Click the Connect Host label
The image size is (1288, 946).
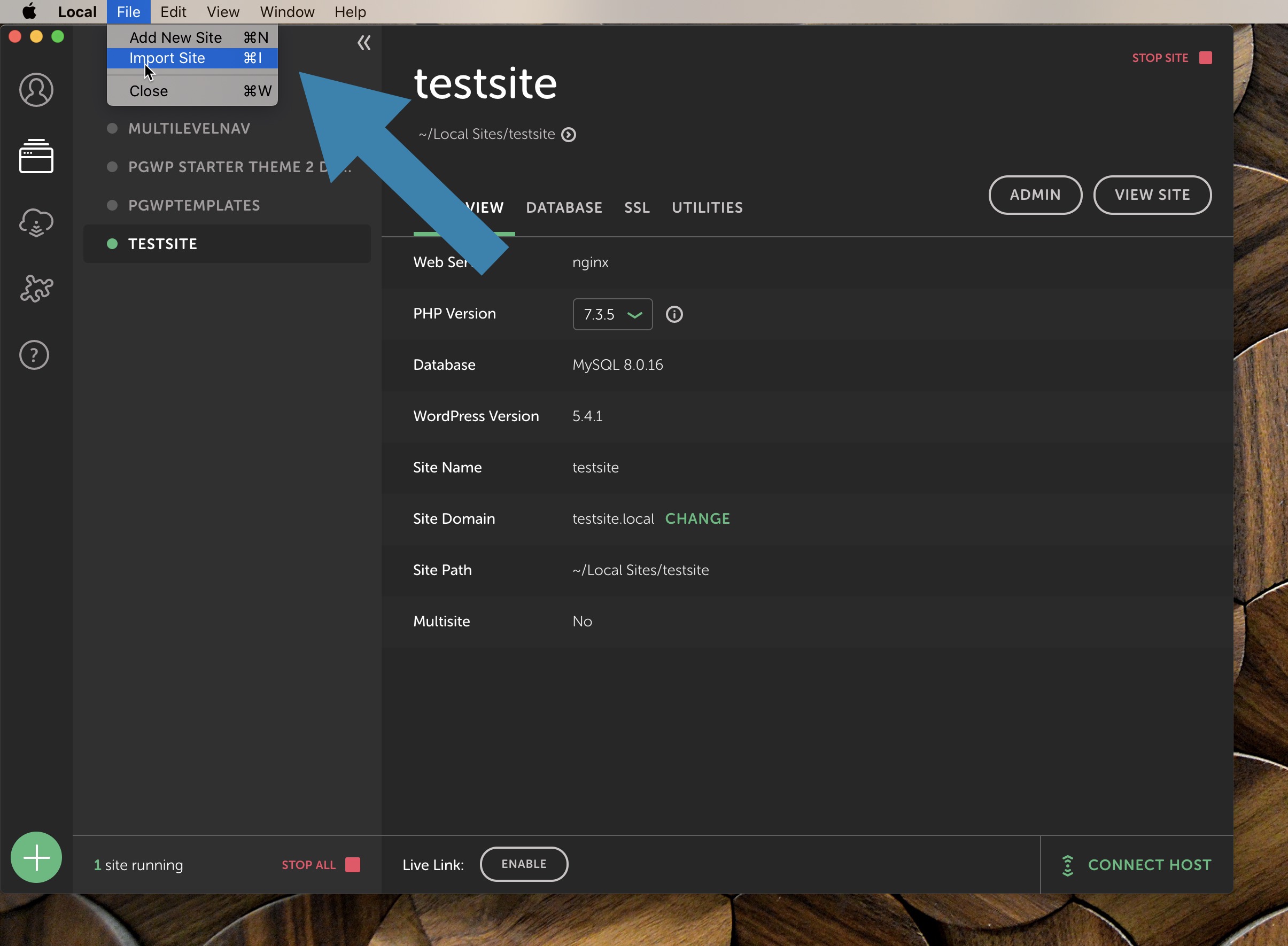1150,865
